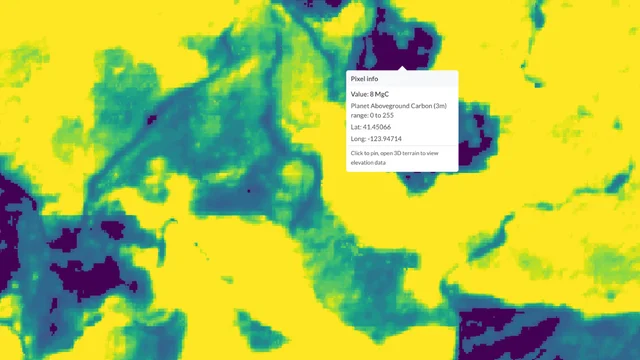Viewport: 640px width, 360px height.
Task: Click the 'Pixel info' popup header
Action: [x=402, y=79]
